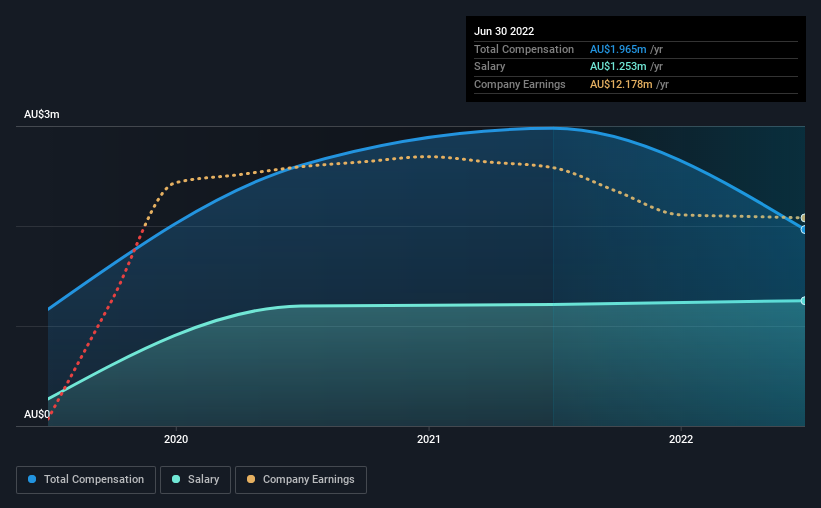Click the Jun 30 2022 tooltip date
This screenshot has height=508, width=821.
point(504,31)
